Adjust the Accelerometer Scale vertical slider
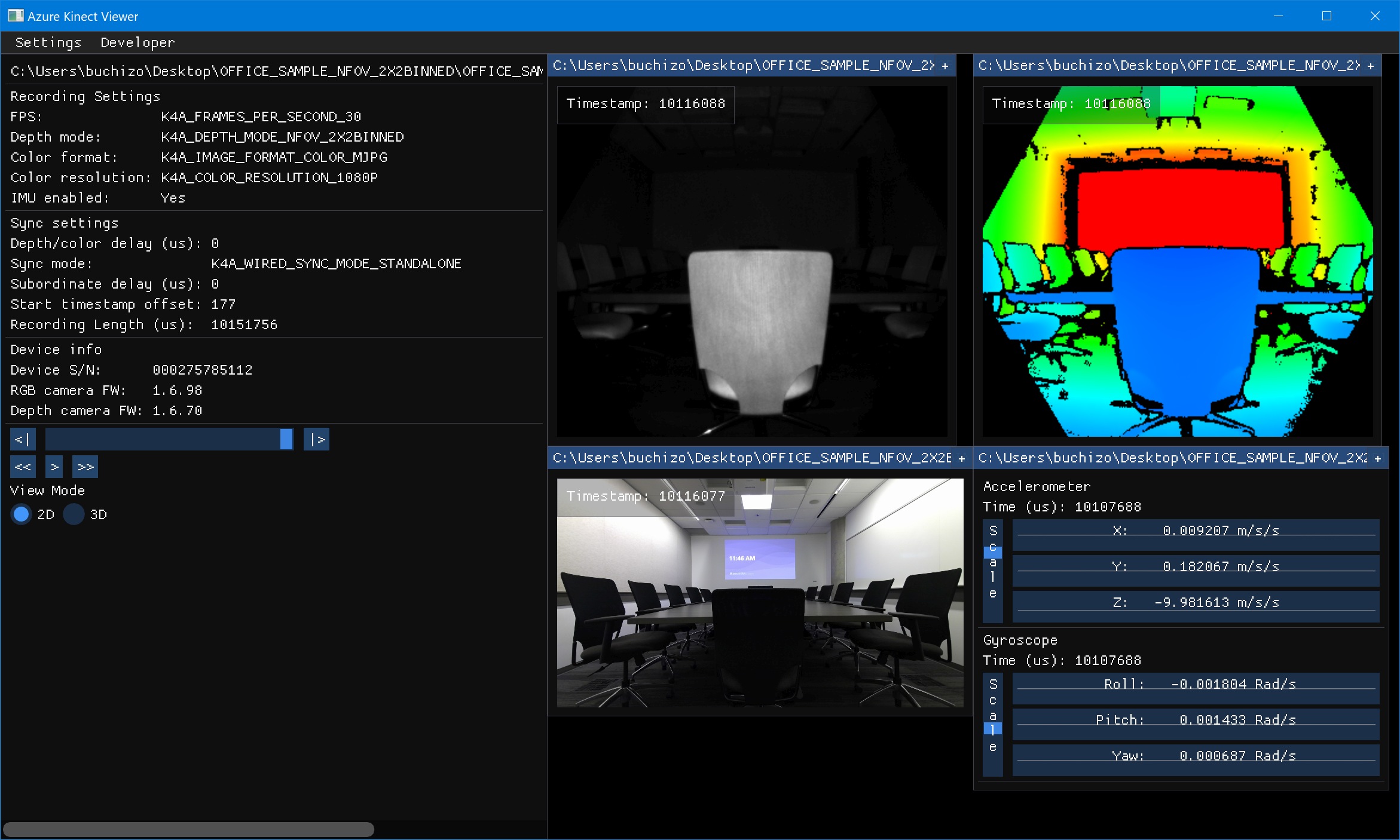The height and width of the screenshot is (840, 1400). [993, 571]
